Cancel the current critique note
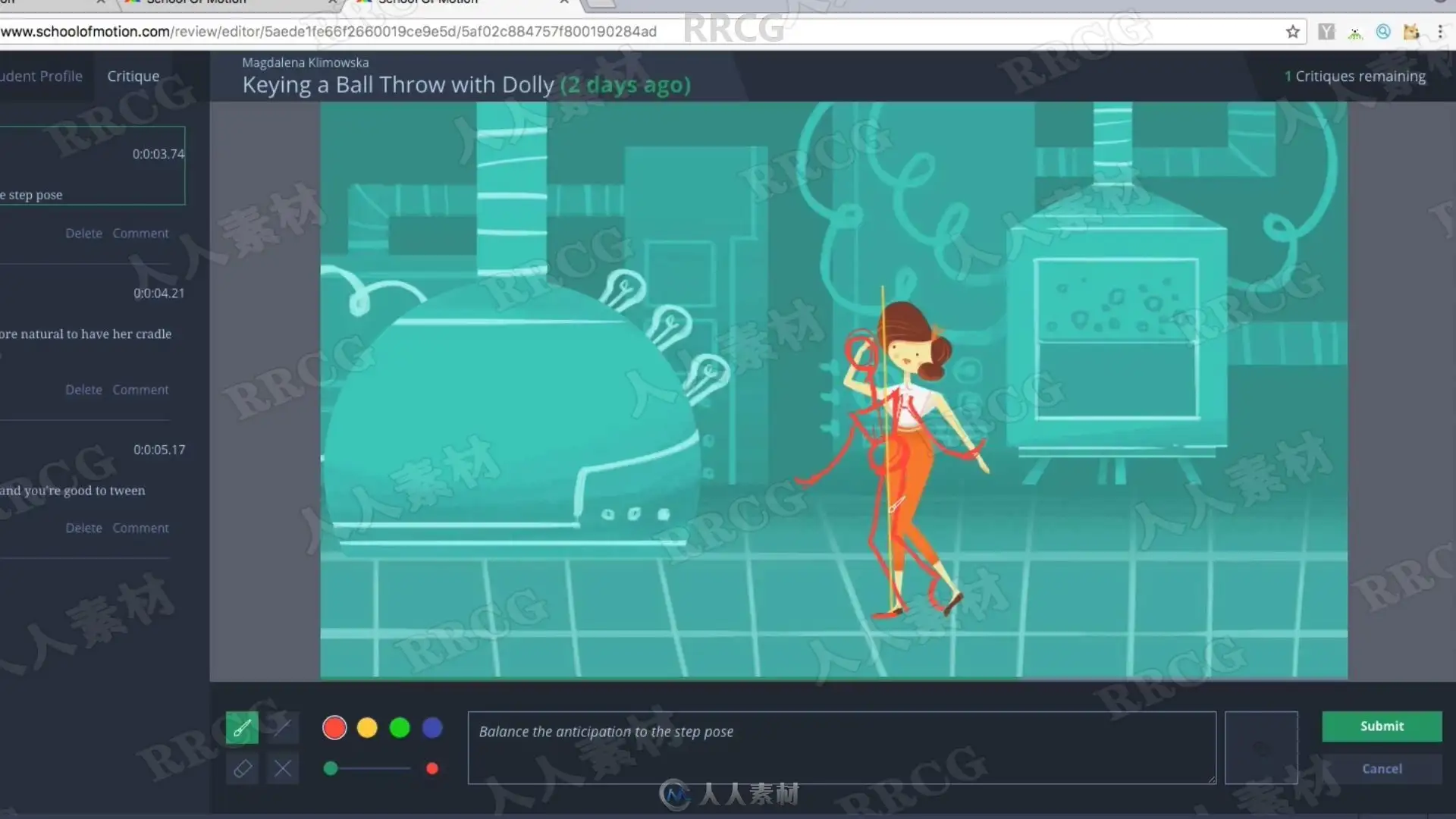1456x819 pixels. point(1382,769)
